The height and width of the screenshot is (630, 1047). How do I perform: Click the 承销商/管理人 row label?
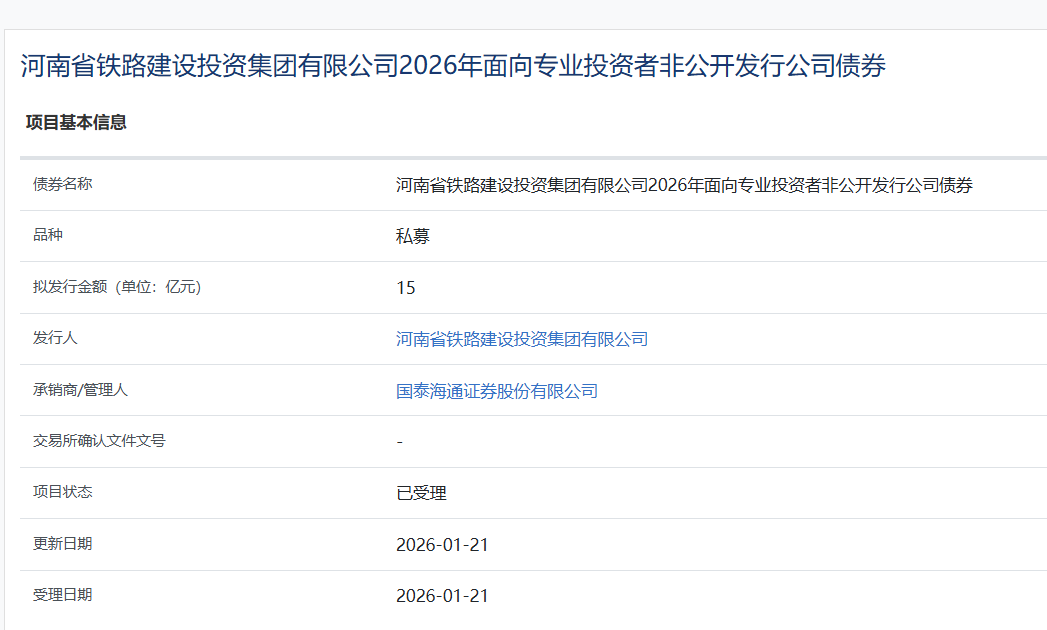coord(80,390)
